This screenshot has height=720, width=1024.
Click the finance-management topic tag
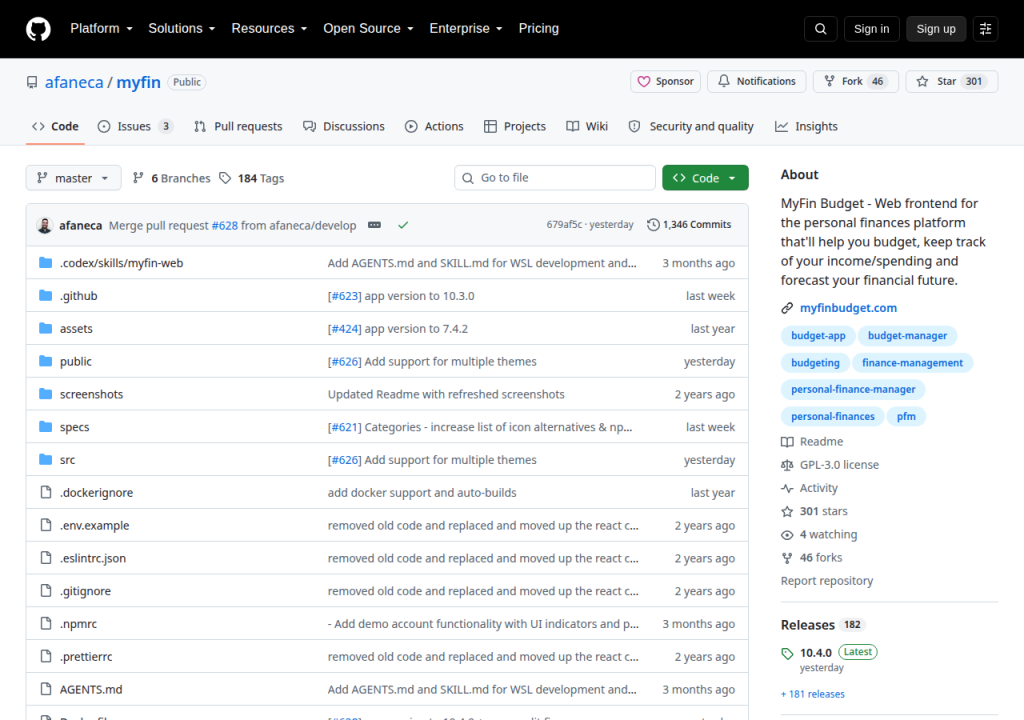pos(912,363)
